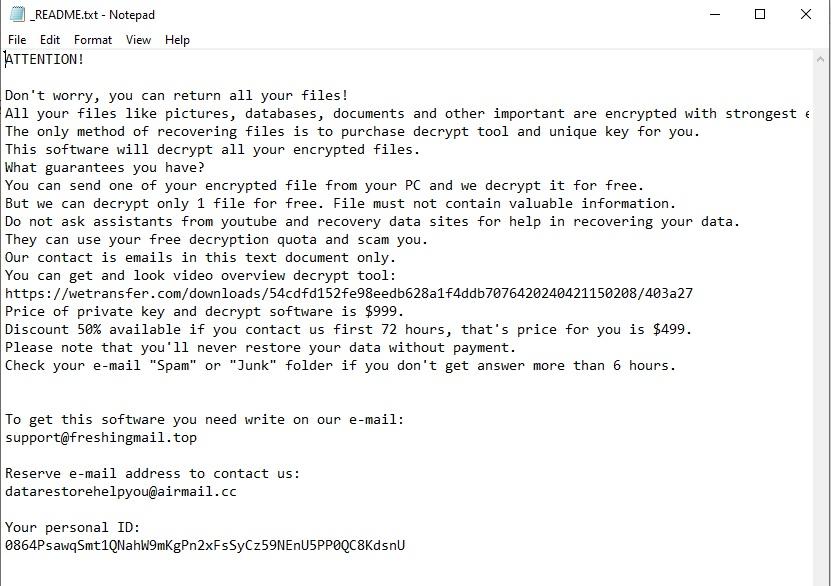Screen dimensions: 831x586
Task: Open the File menu
Action: point(17,40)
